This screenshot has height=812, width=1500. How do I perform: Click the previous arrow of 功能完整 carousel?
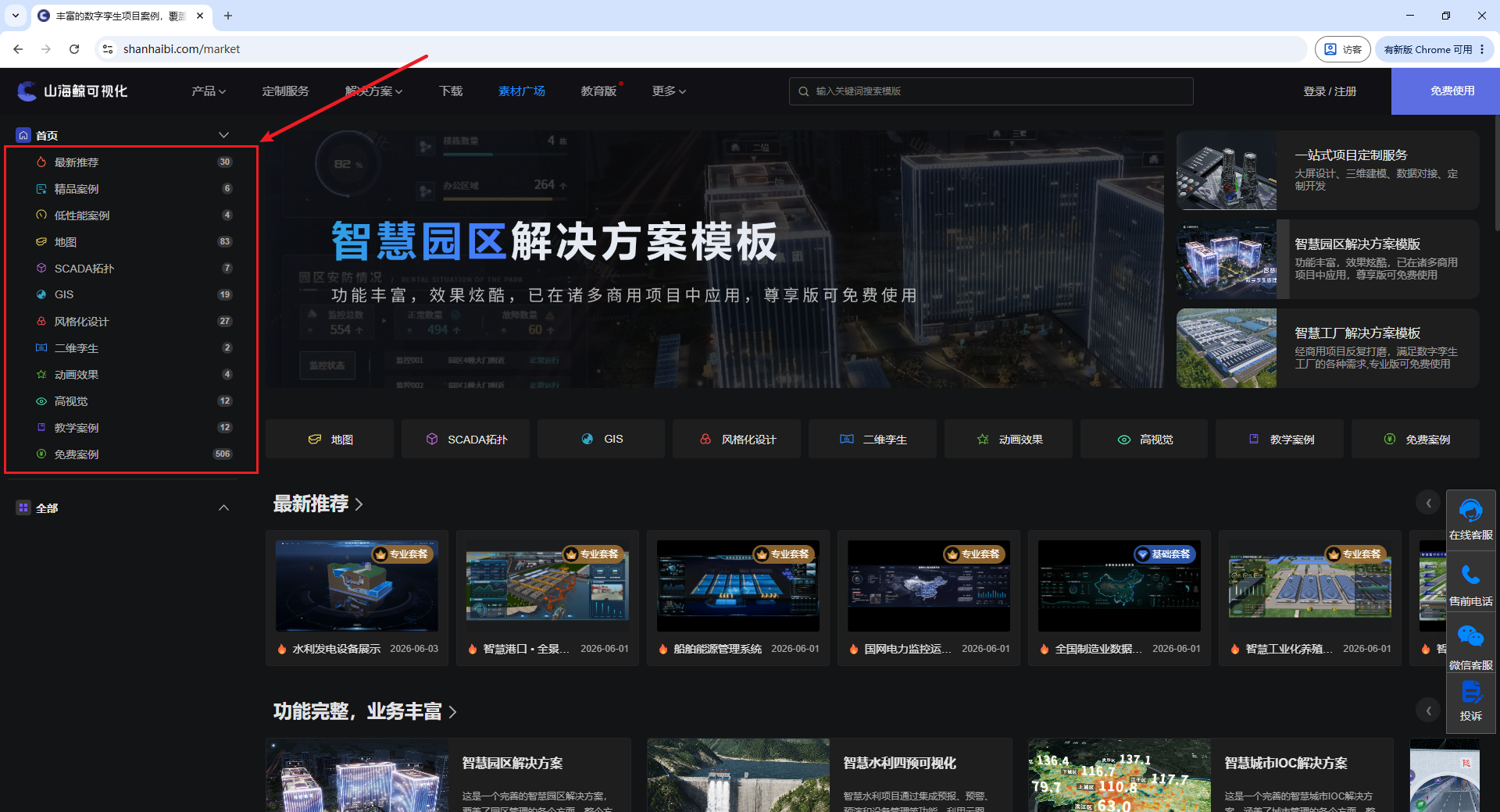click(x=1428, y=710)
